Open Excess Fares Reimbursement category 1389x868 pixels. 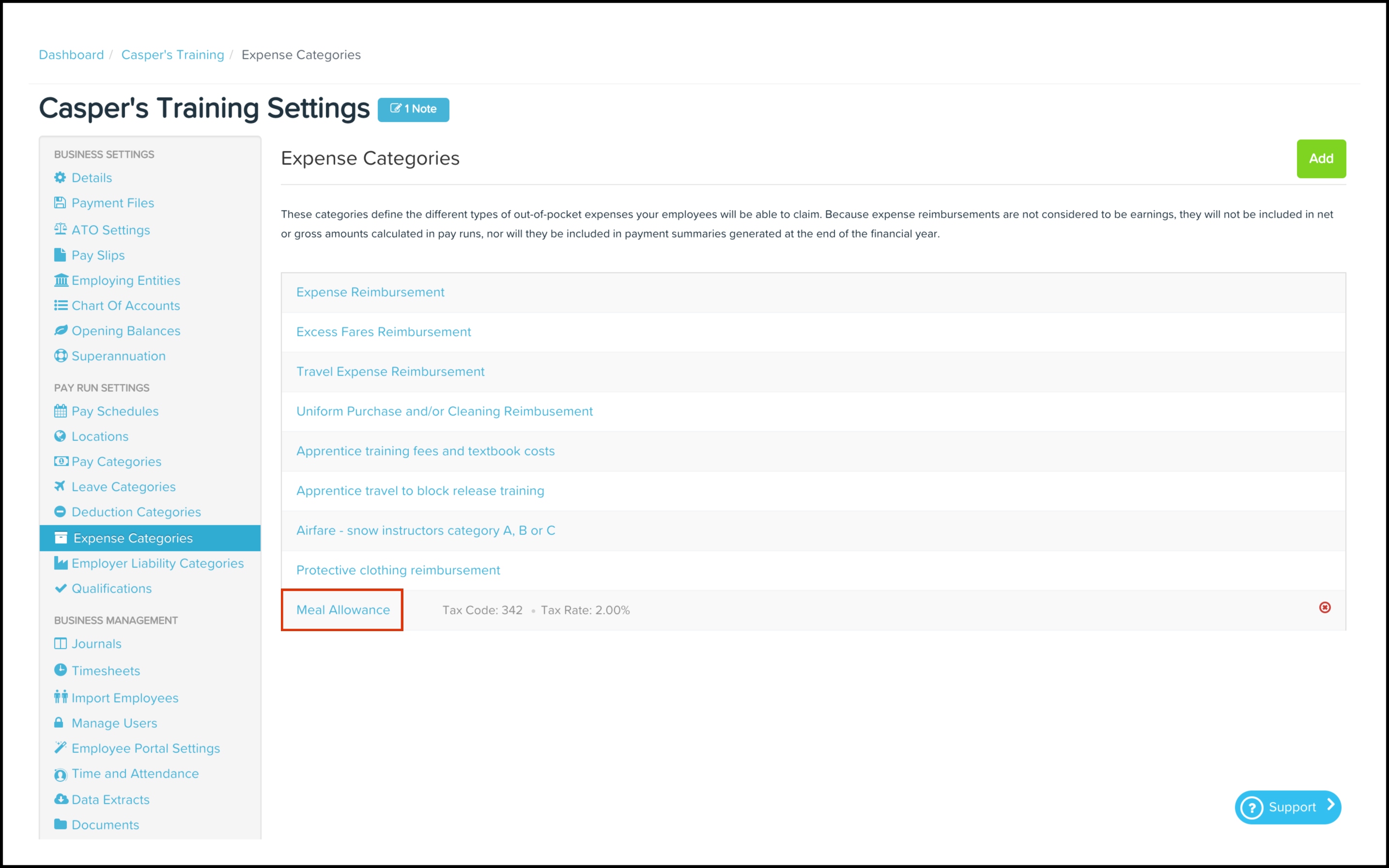(384, 332)
